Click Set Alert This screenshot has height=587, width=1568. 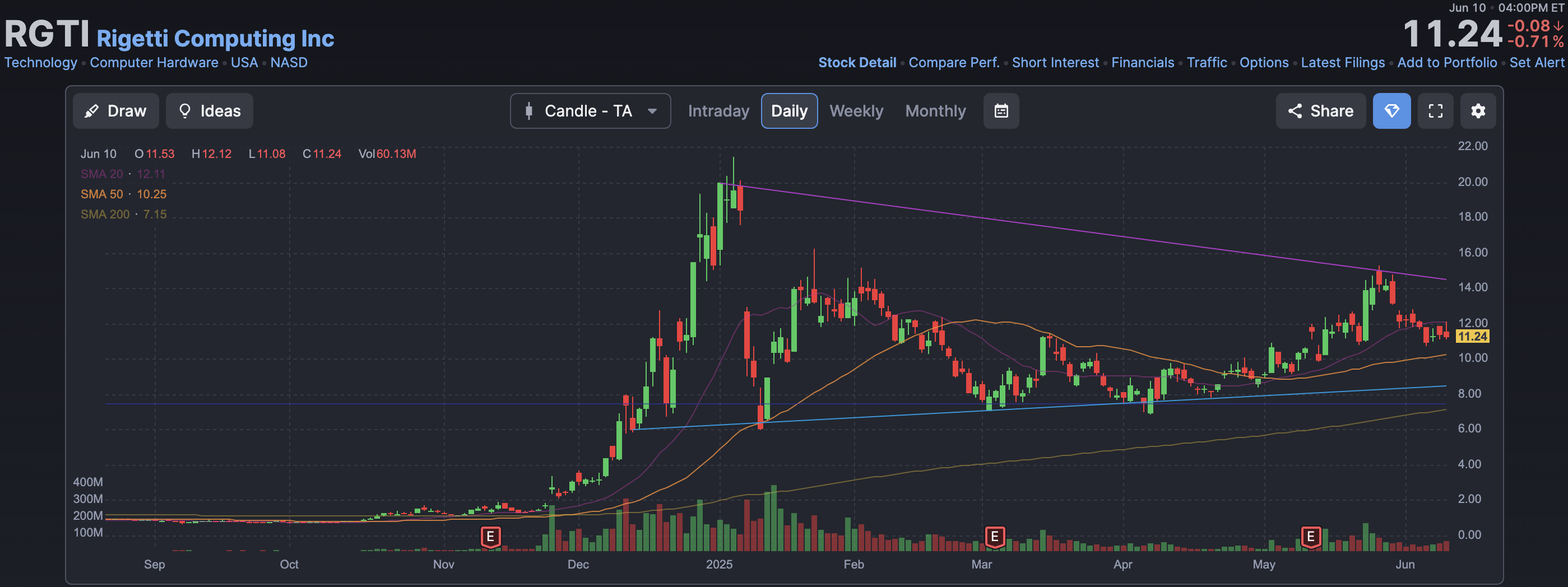1537,63
